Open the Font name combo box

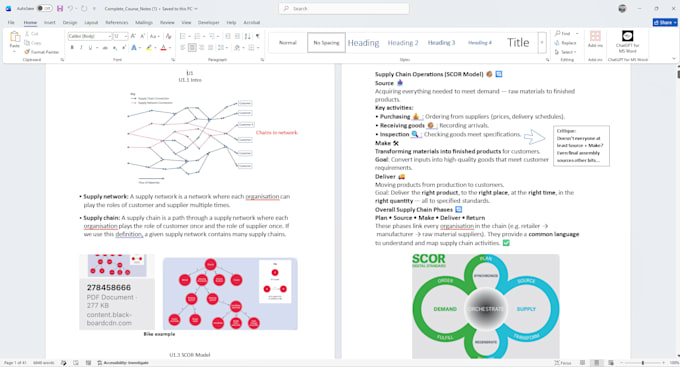[x=90, y=36]
